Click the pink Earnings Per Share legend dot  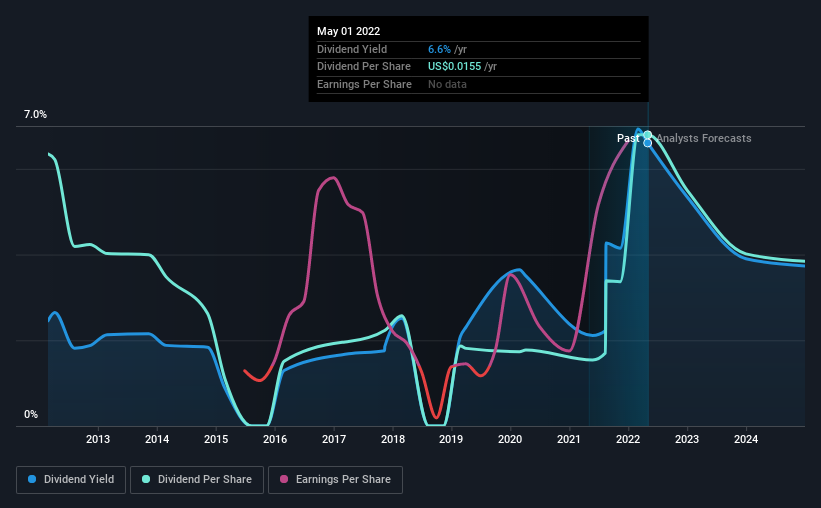click(x=284, y=479)
